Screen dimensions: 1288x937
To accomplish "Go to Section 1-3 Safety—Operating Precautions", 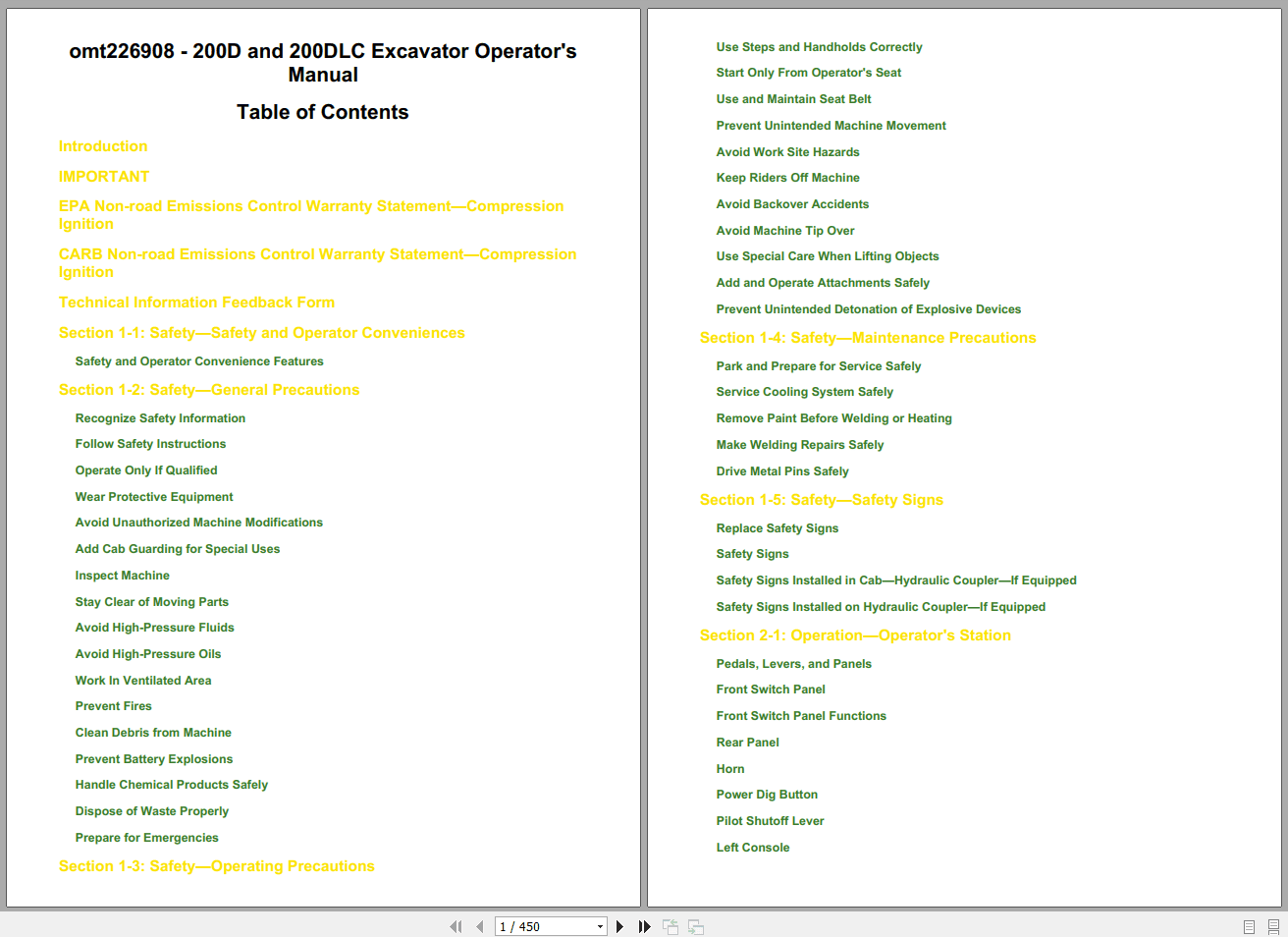I will [217, 866].
